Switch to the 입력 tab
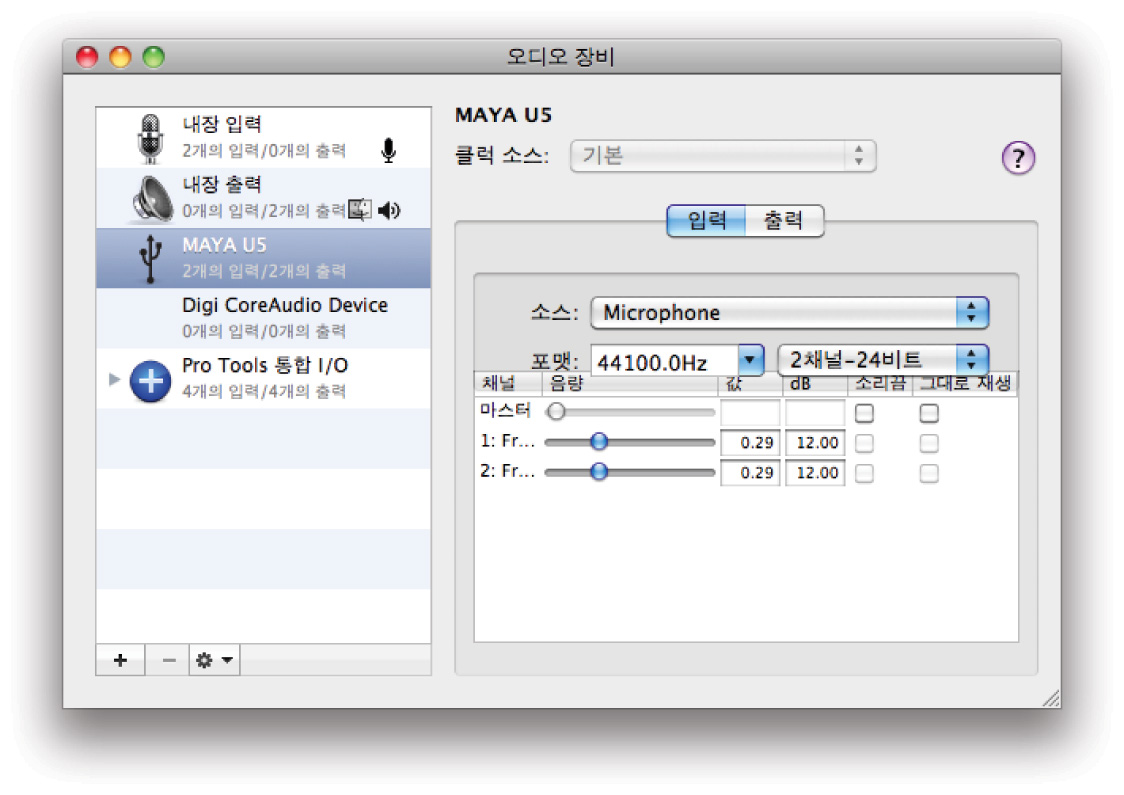Viewport: 1124px width, 795px height. click(706, 220)
